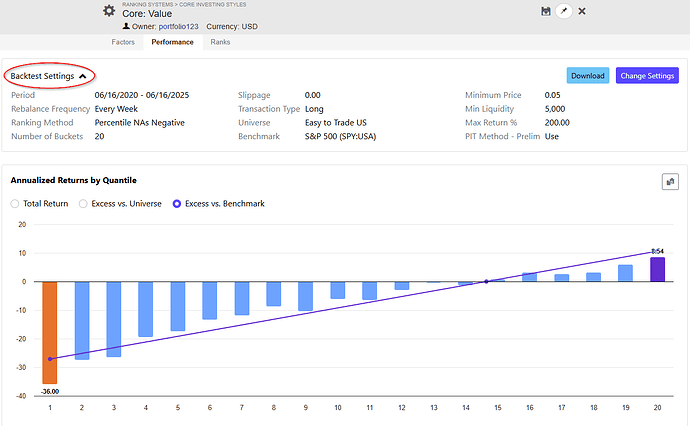Select Excess vs. Benchmark radio option
This screenshot has width=690, height=426.
tap(177, 204)
